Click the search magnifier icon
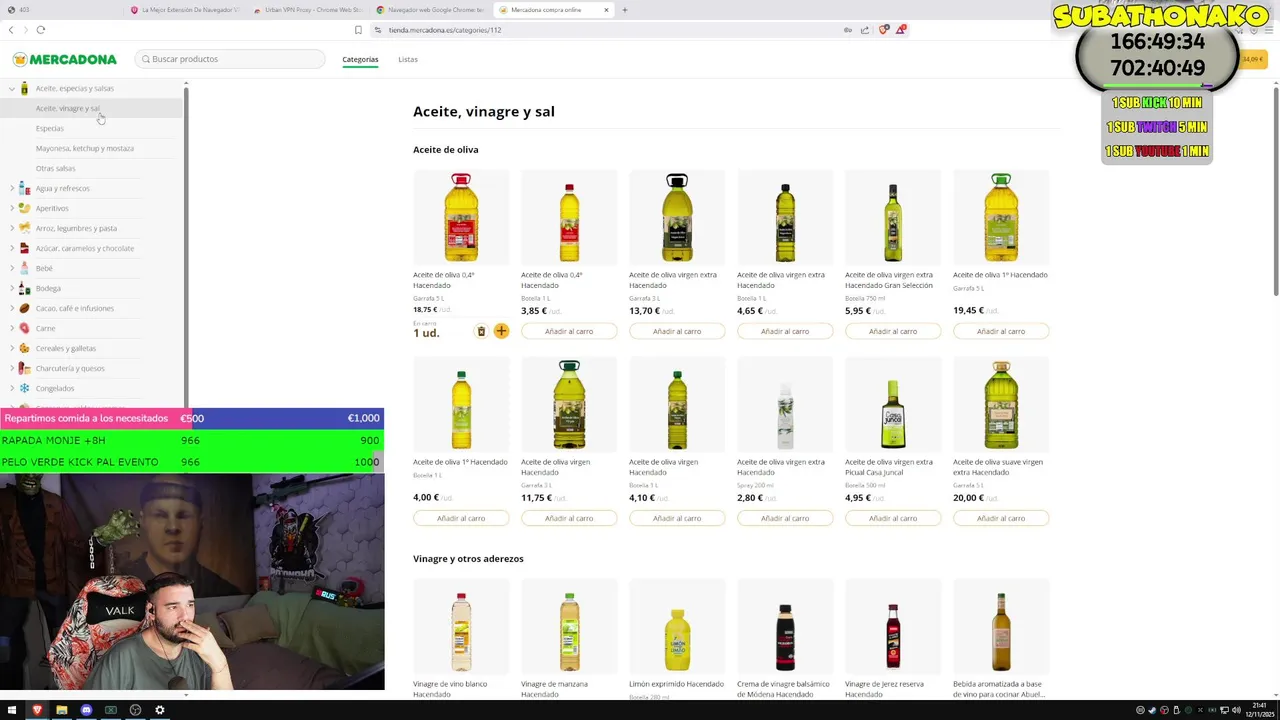This screenshot has height=720, width=1280. tap(146, 59)
